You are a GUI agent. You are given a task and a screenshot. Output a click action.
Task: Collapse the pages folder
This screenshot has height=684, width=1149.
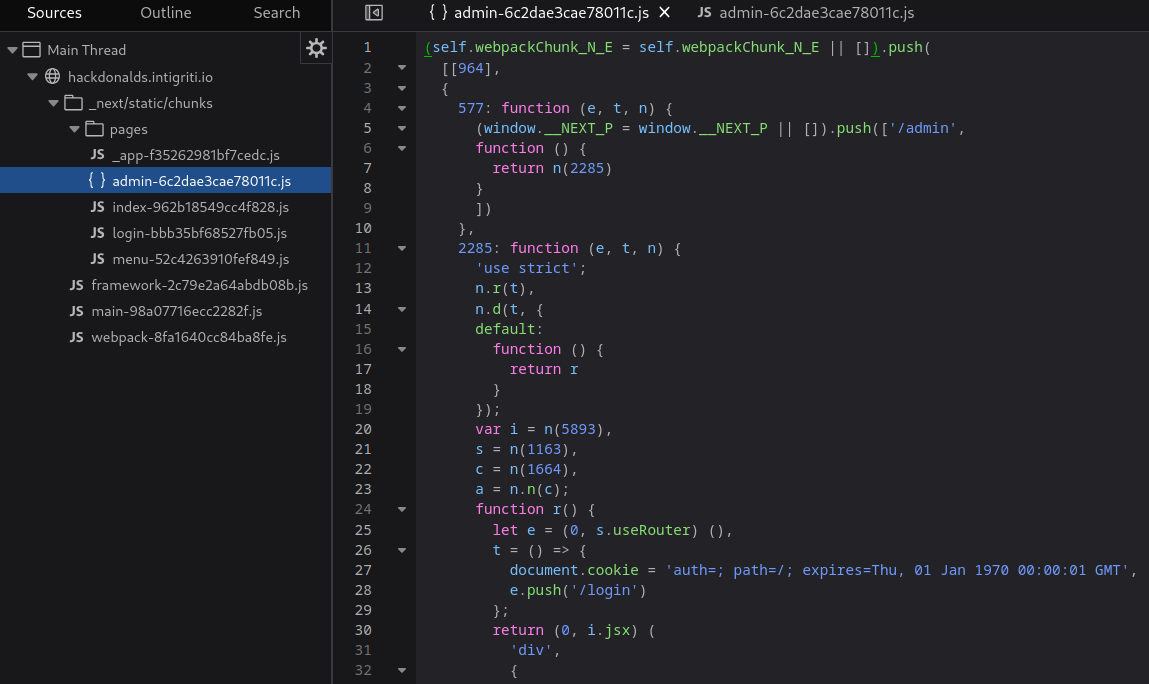(73, 128)
